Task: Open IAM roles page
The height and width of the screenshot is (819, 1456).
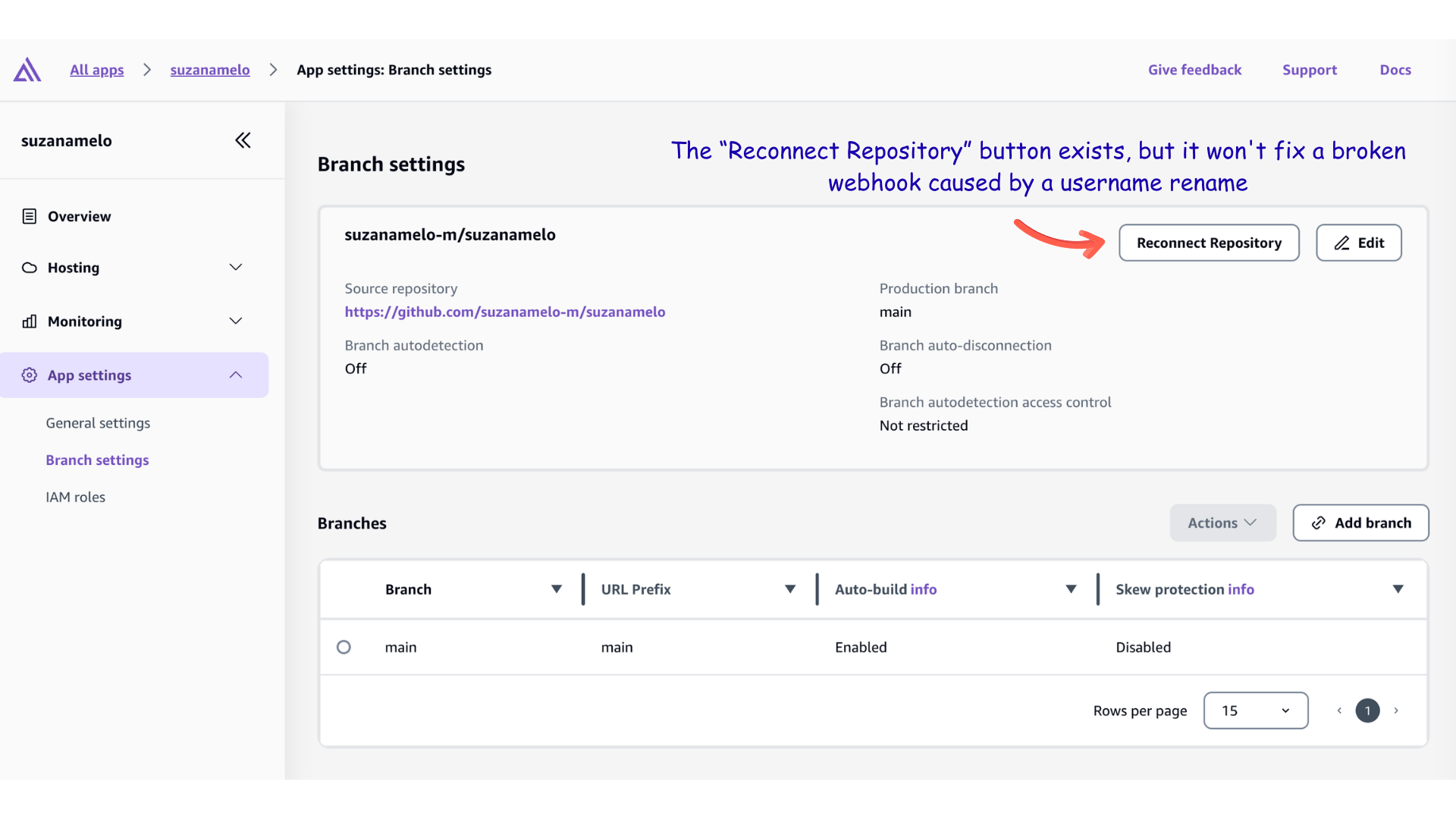Action: (75, 497)
